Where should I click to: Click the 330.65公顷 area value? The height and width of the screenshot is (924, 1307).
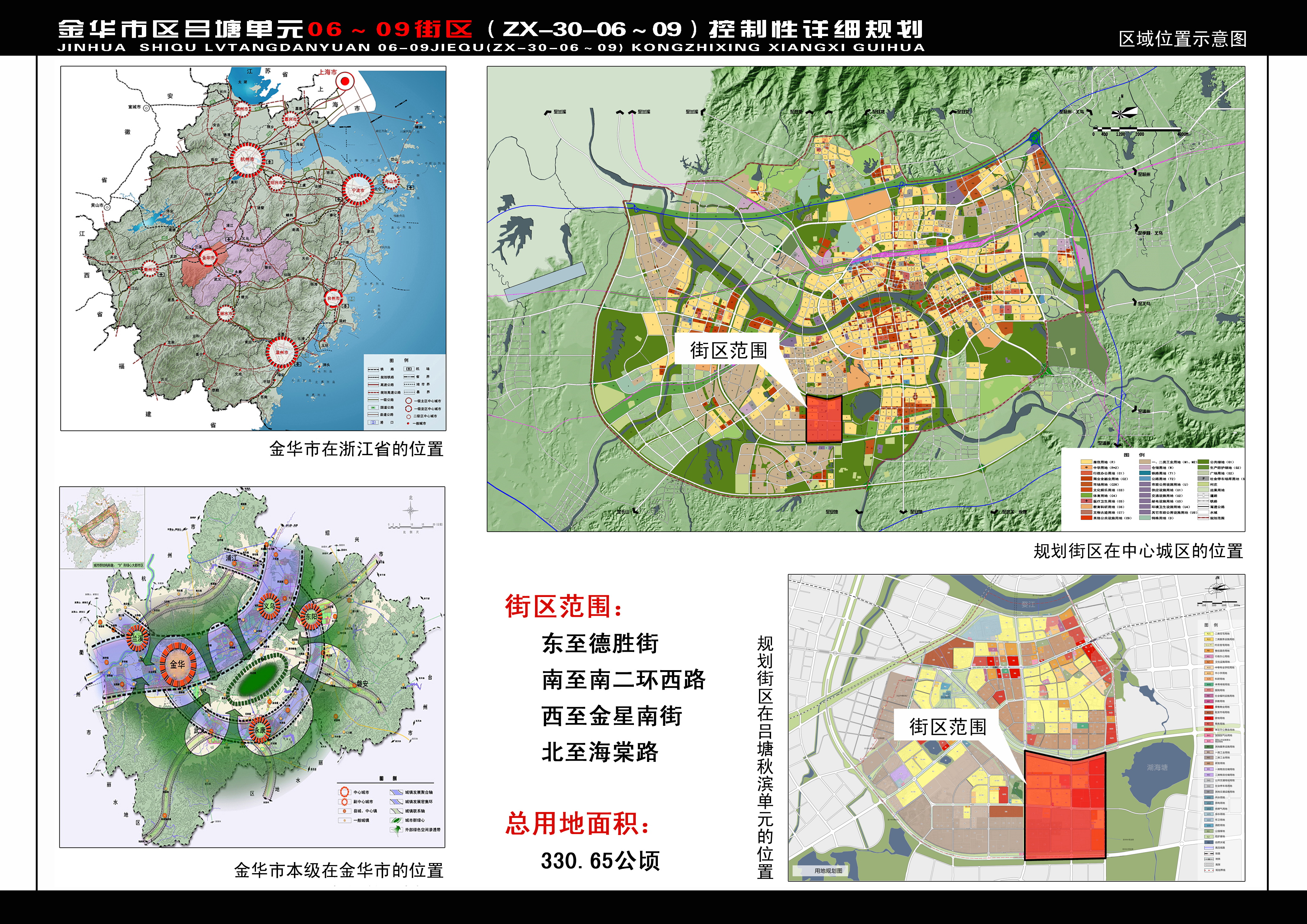click(601, 860)
